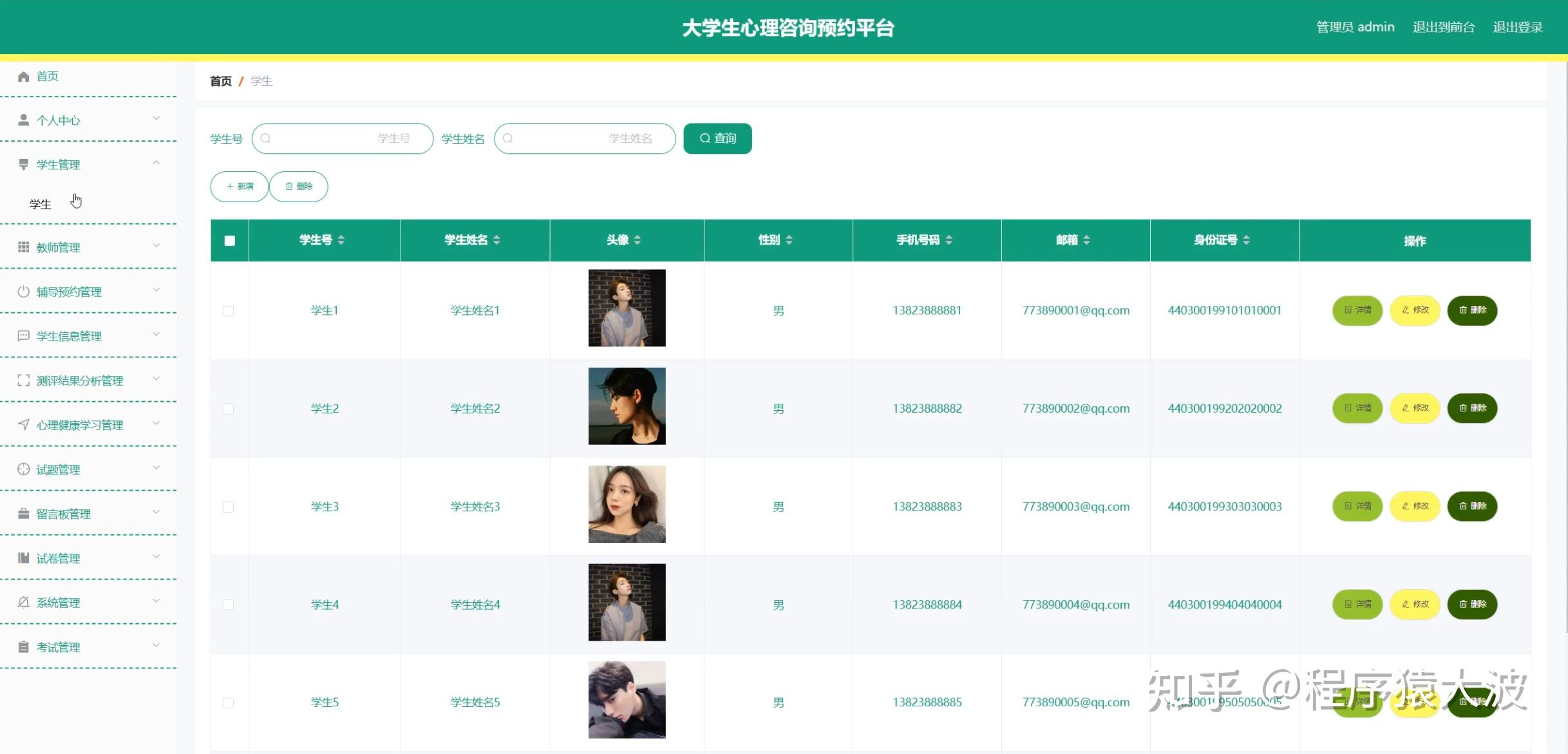Click the 新增 button

tap(239, 186)
